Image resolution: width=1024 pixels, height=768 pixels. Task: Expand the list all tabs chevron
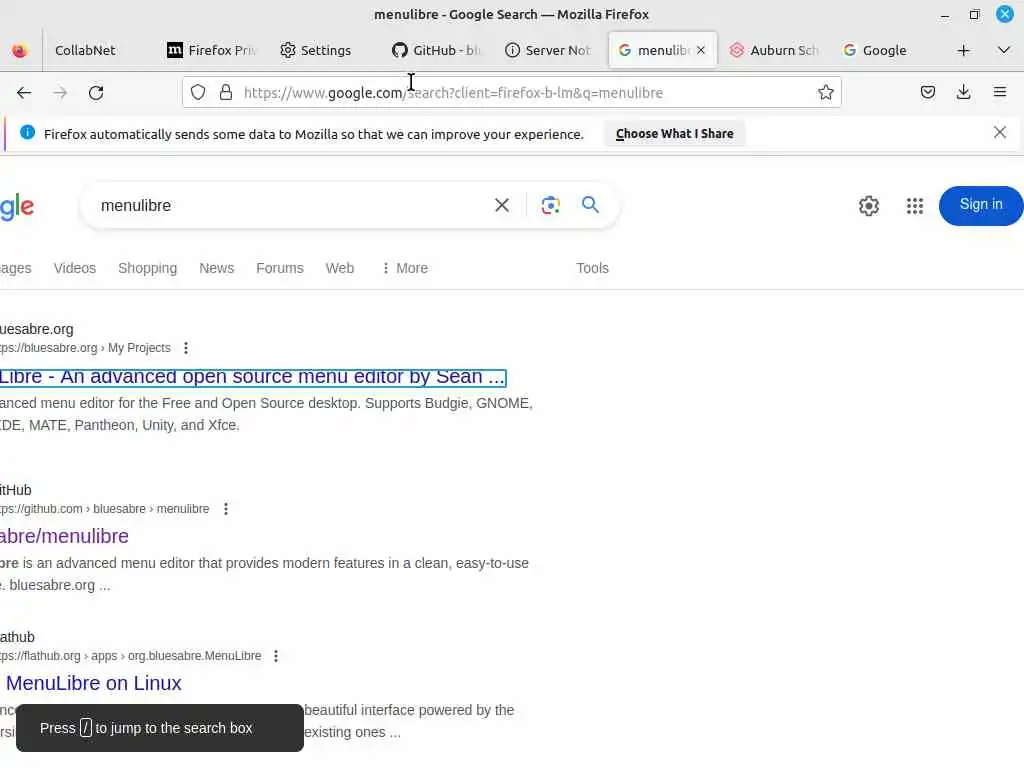click(x=1004, y=50)
